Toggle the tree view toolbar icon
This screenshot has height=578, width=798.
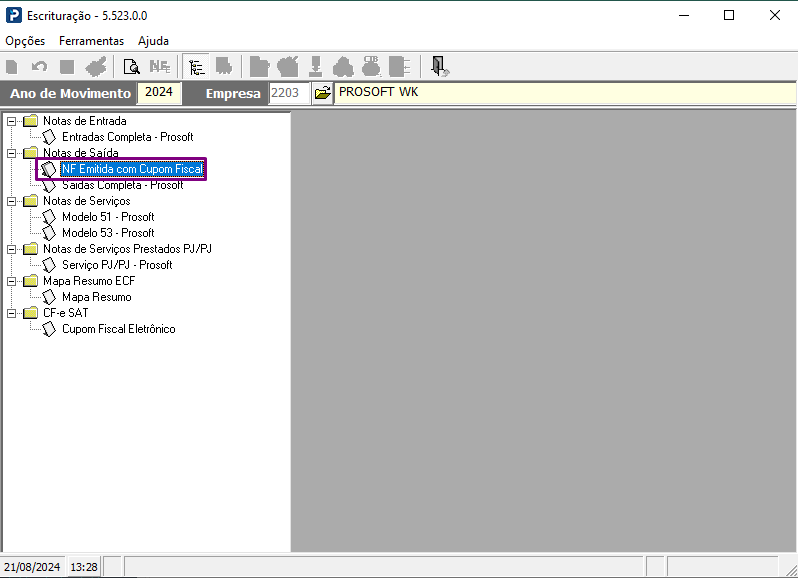[196, 67]
